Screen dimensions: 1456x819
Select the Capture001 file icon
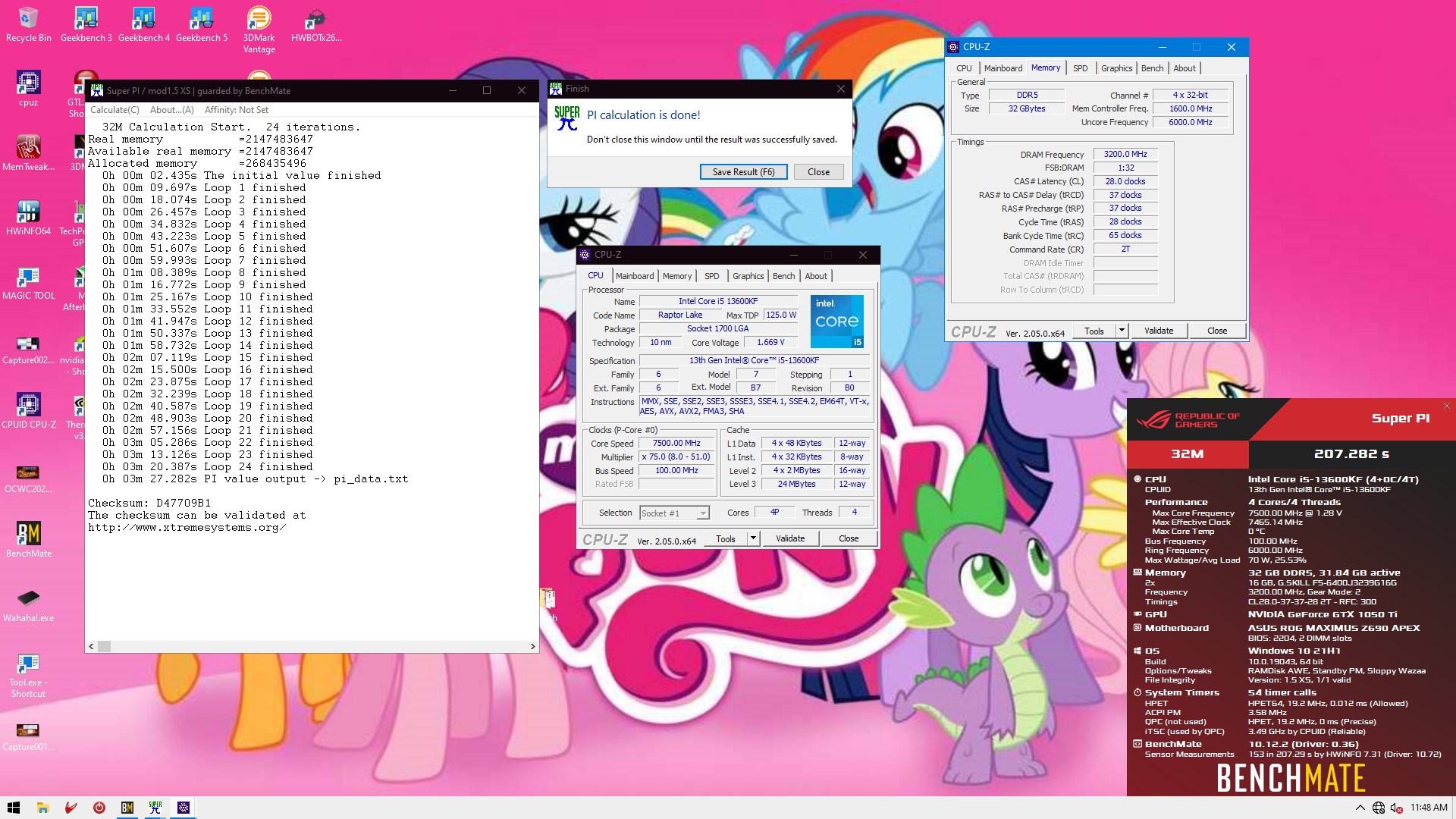pyautogui.click(x=28, y=733)
